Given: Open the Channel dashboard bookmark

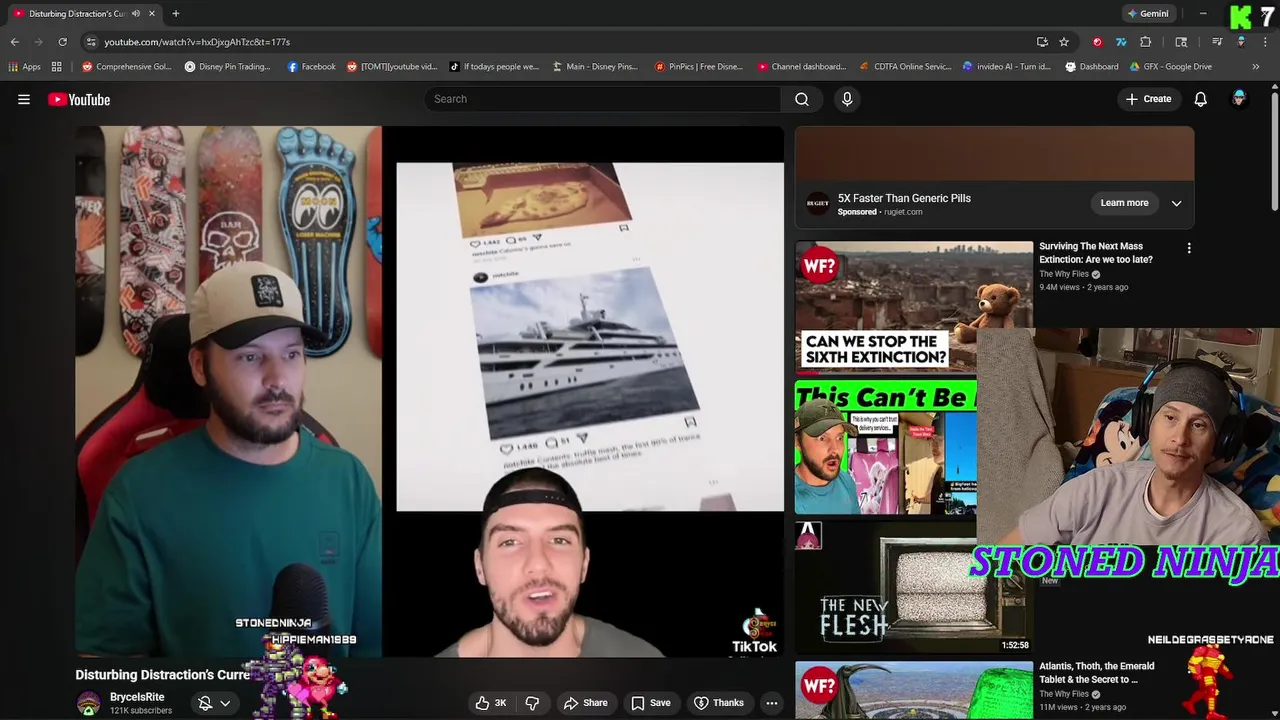Looking at the screenshot, I should 802,67.
